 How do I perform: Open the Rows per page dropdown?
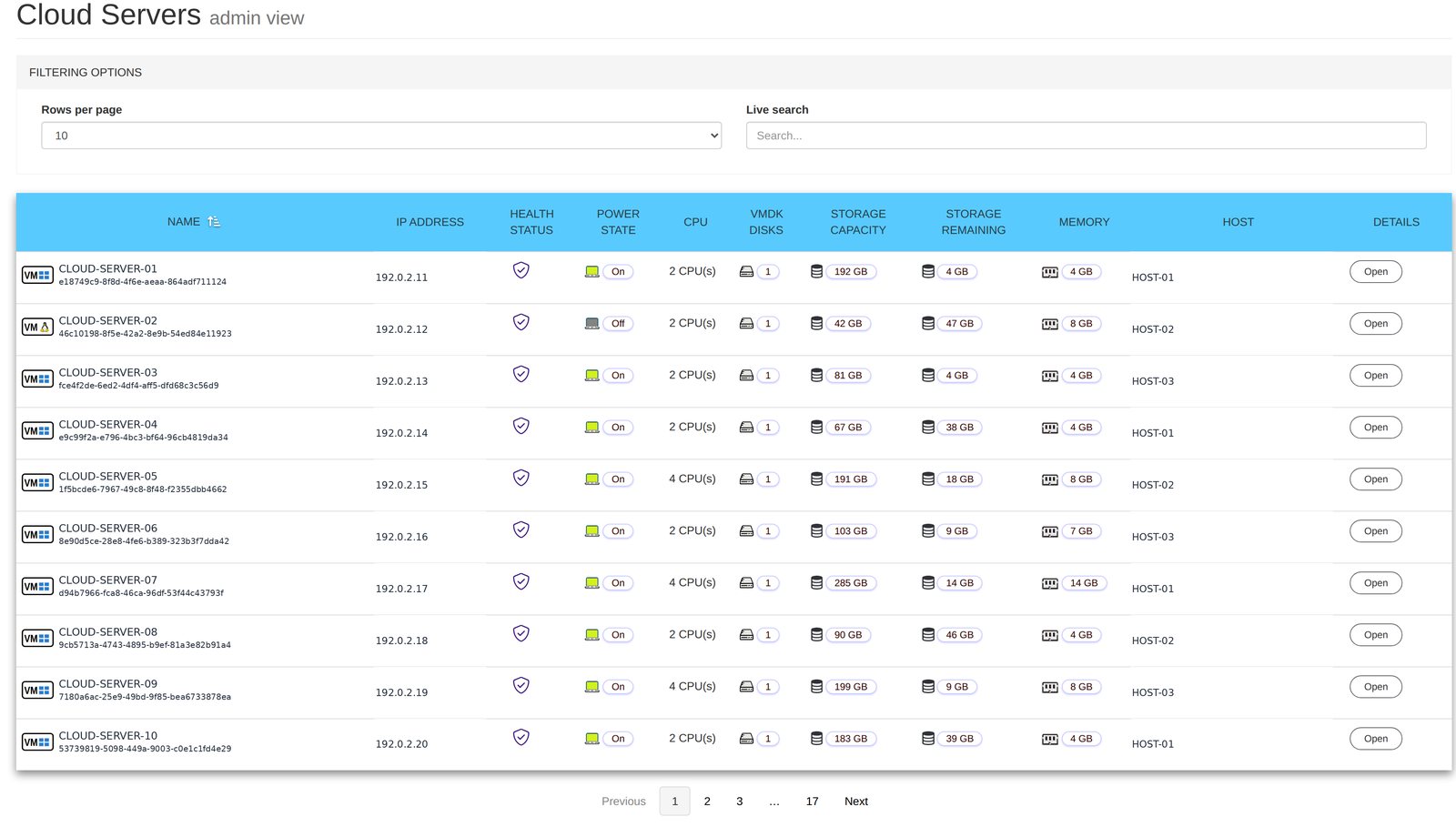[x=381, y=136]
